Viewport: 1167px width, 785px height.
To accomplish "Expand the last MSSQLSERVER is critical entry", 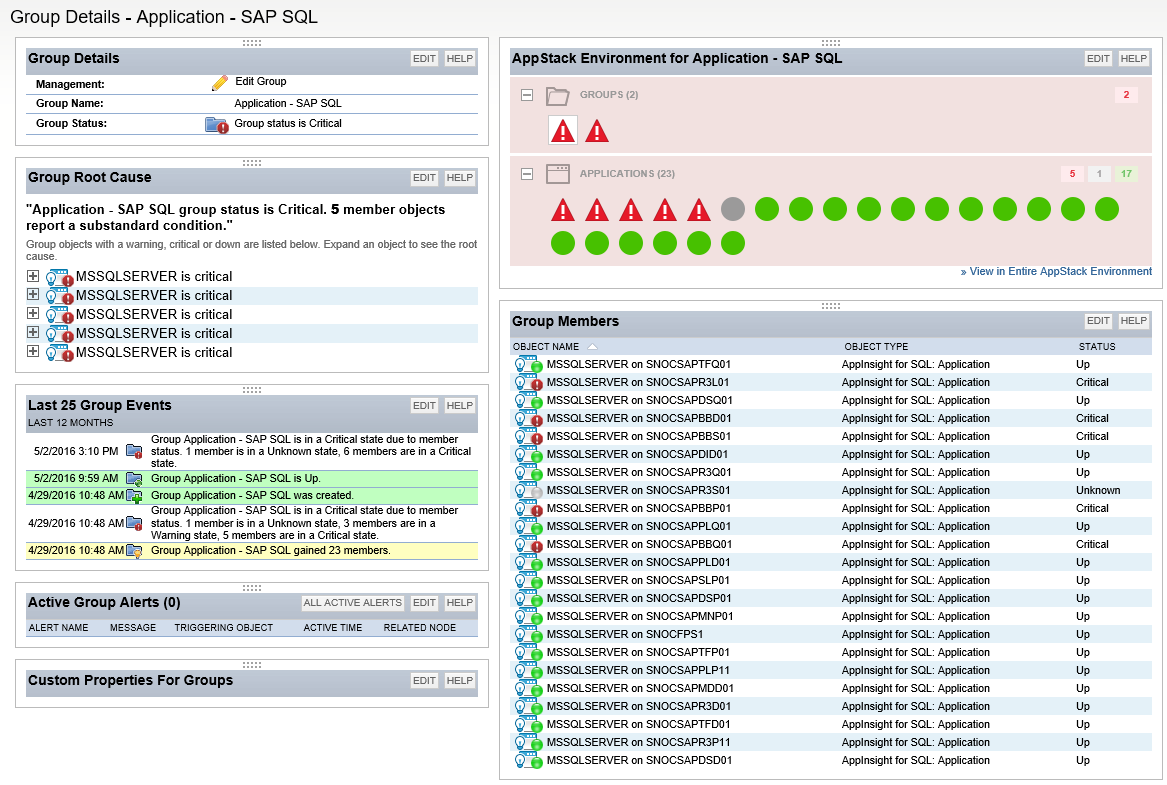I will click(33, 352).
